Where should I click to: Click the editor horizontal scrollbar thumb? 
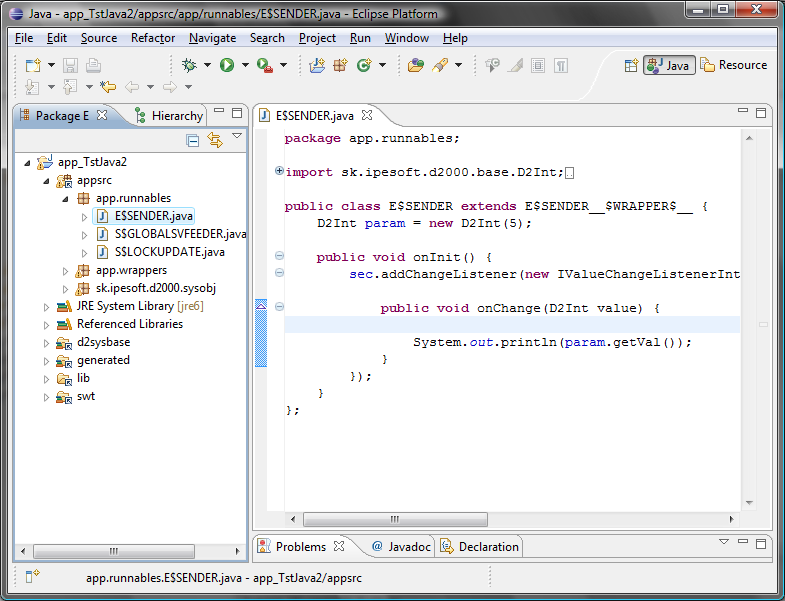[x=396, y=520]
